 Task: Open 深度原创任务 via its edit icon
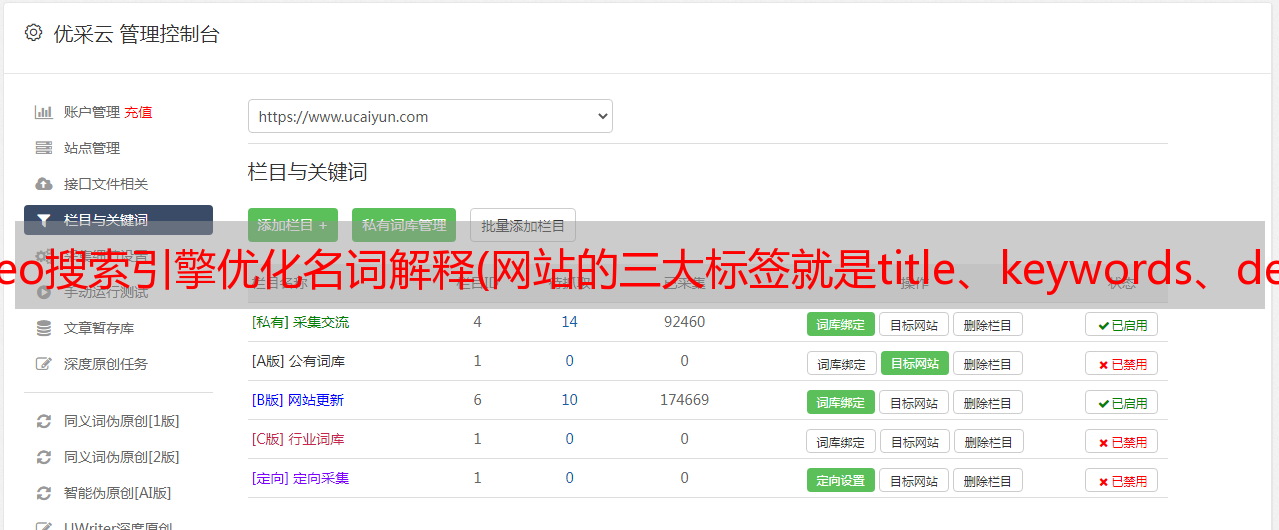44,364
